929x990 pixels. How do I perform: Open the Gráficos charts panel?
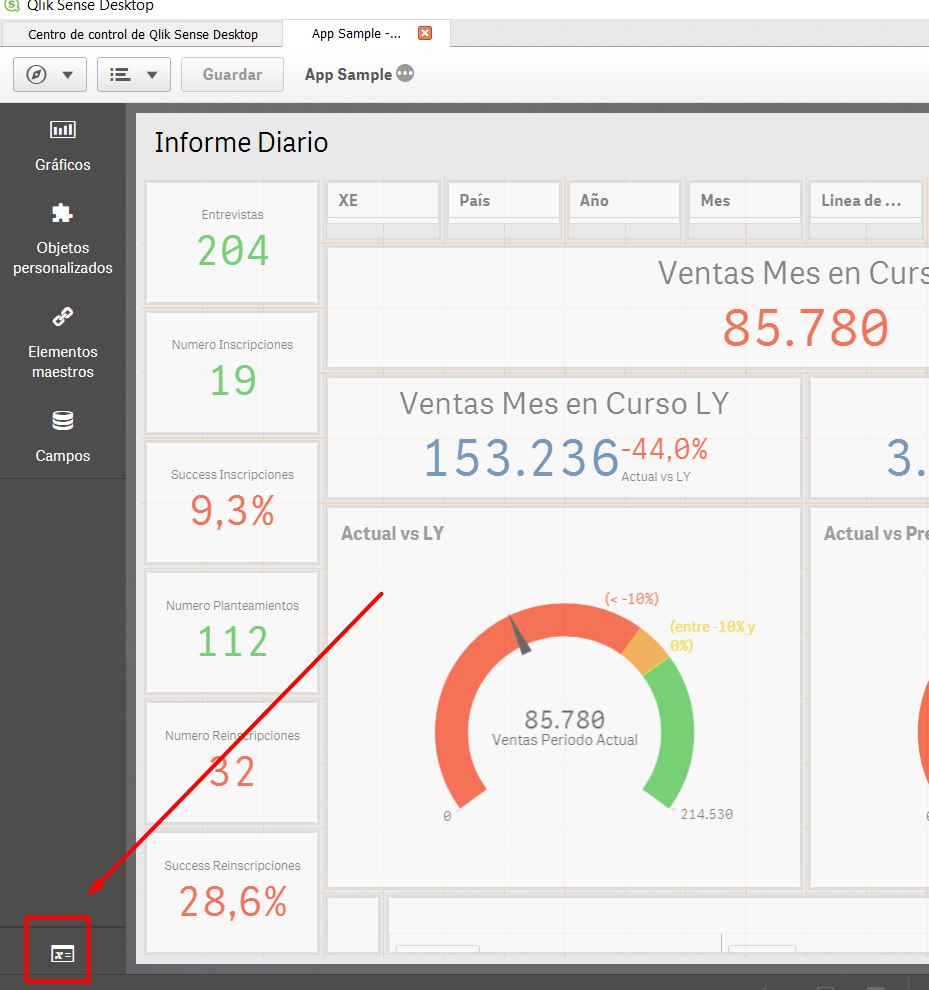(x=63, y=146)
